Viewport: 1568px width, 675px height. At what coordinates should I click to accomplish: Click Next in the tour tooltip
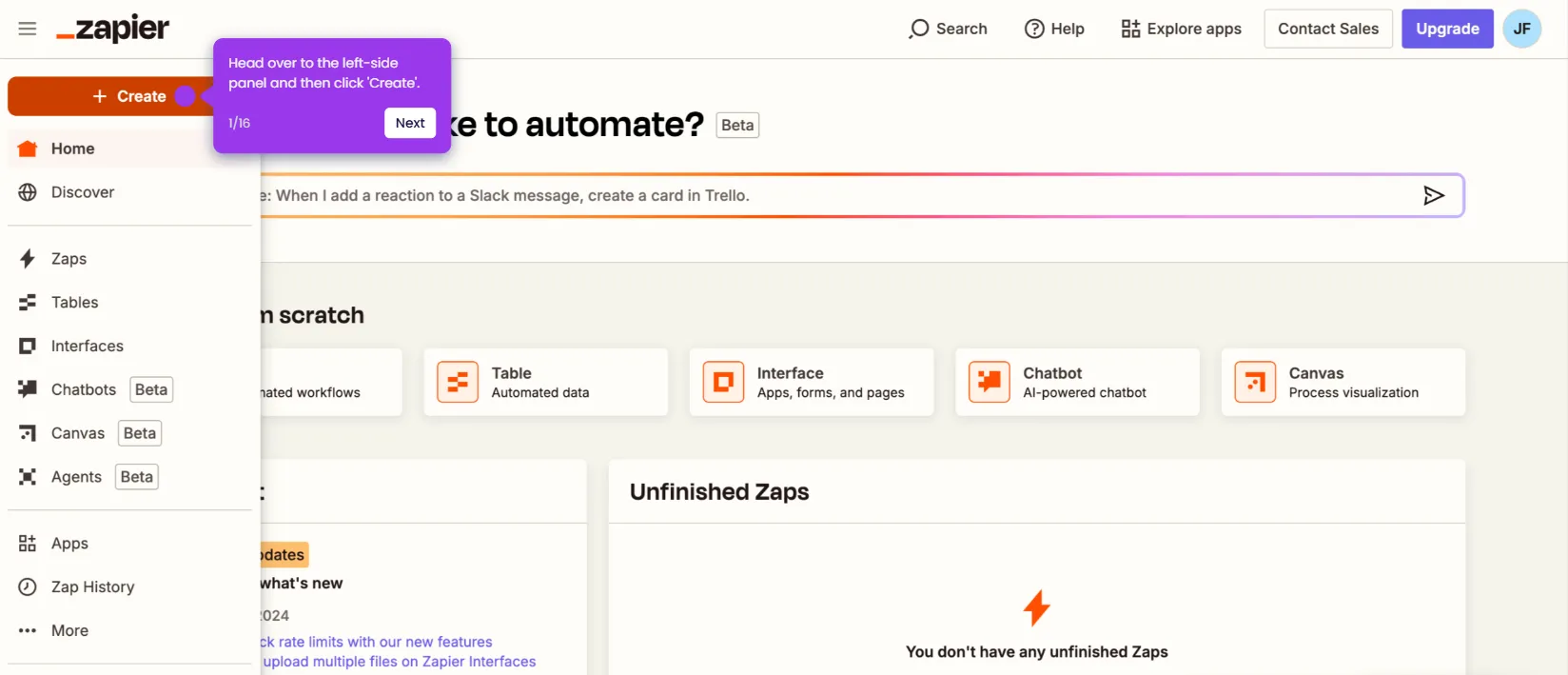[410, 123]
